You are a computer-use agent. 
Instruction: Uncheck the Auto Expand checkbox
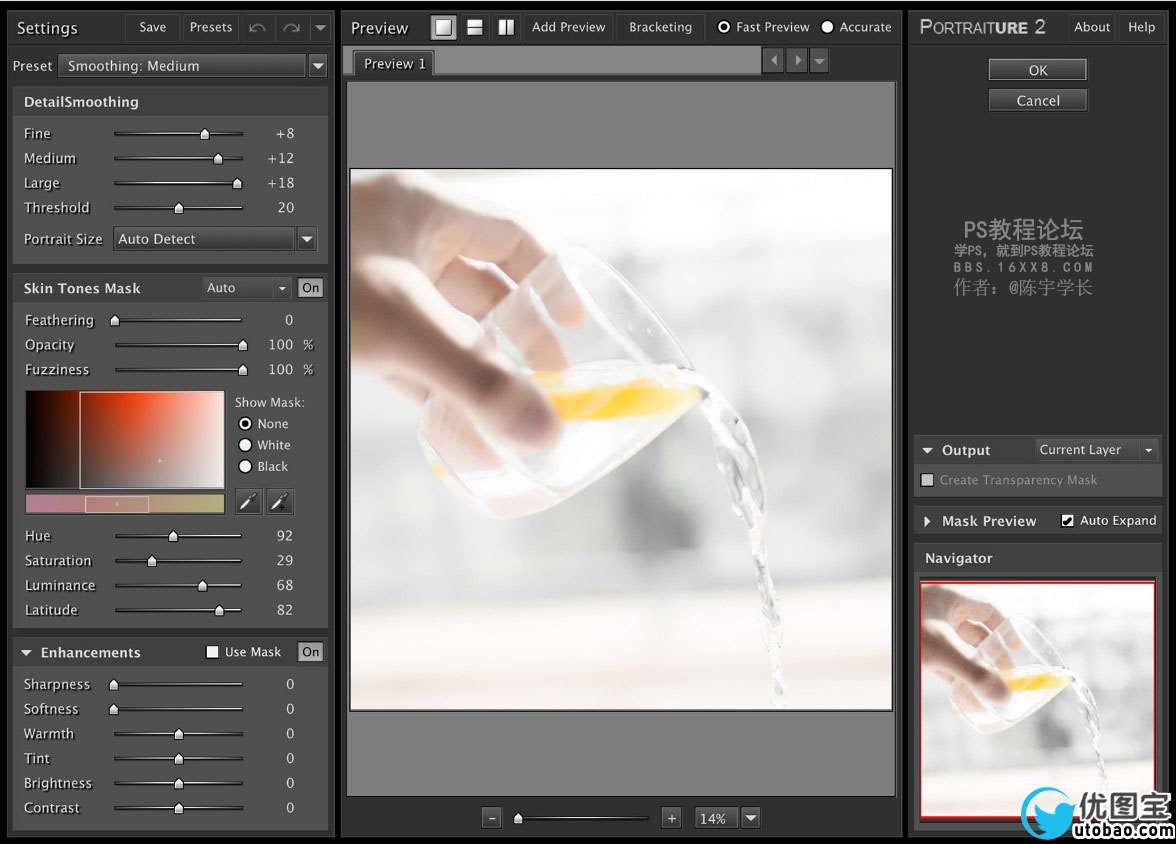click(x=1067, y=521)
